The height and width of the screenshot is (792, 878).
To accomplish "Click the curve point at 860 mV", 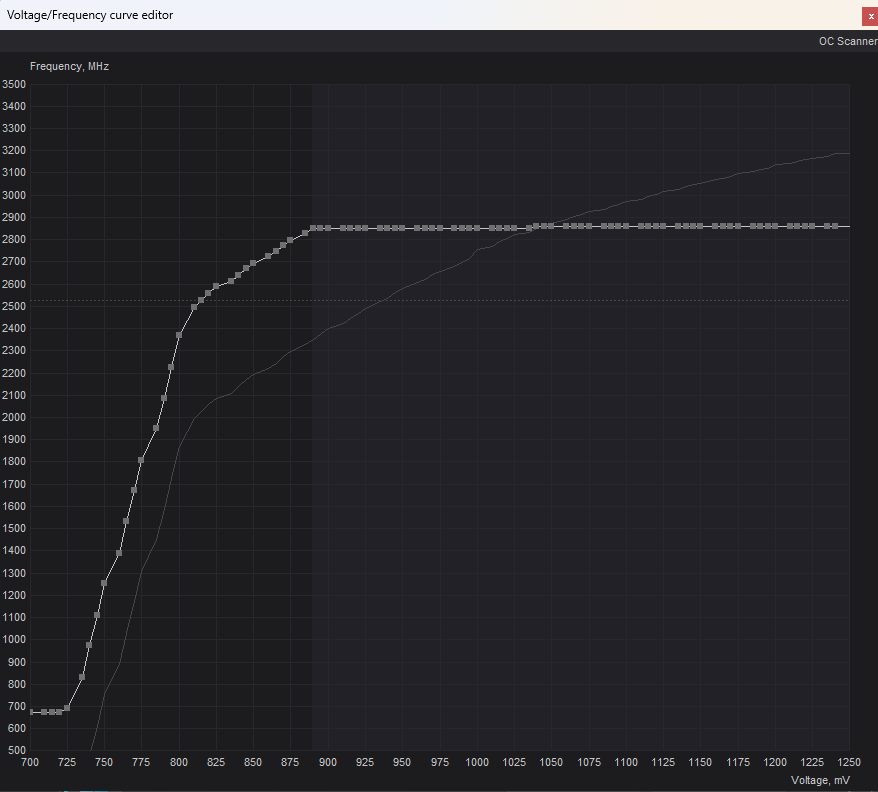I will [x=268, y=256].
